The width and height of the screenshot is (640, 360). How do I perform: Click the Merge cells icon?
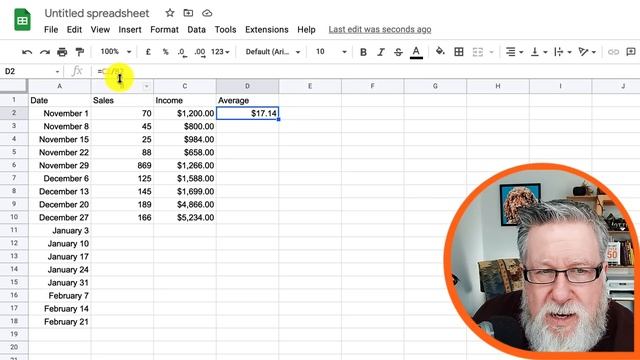[x=478, y=52]
